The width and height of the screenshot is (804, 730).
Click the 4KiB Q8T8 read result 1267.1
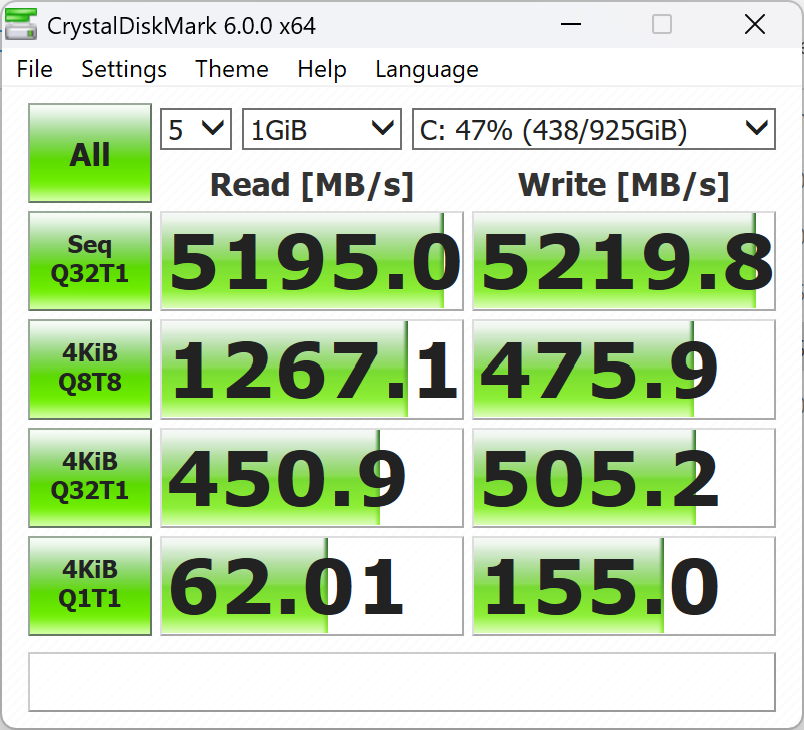pyautogui.click(x=312, y=369)
